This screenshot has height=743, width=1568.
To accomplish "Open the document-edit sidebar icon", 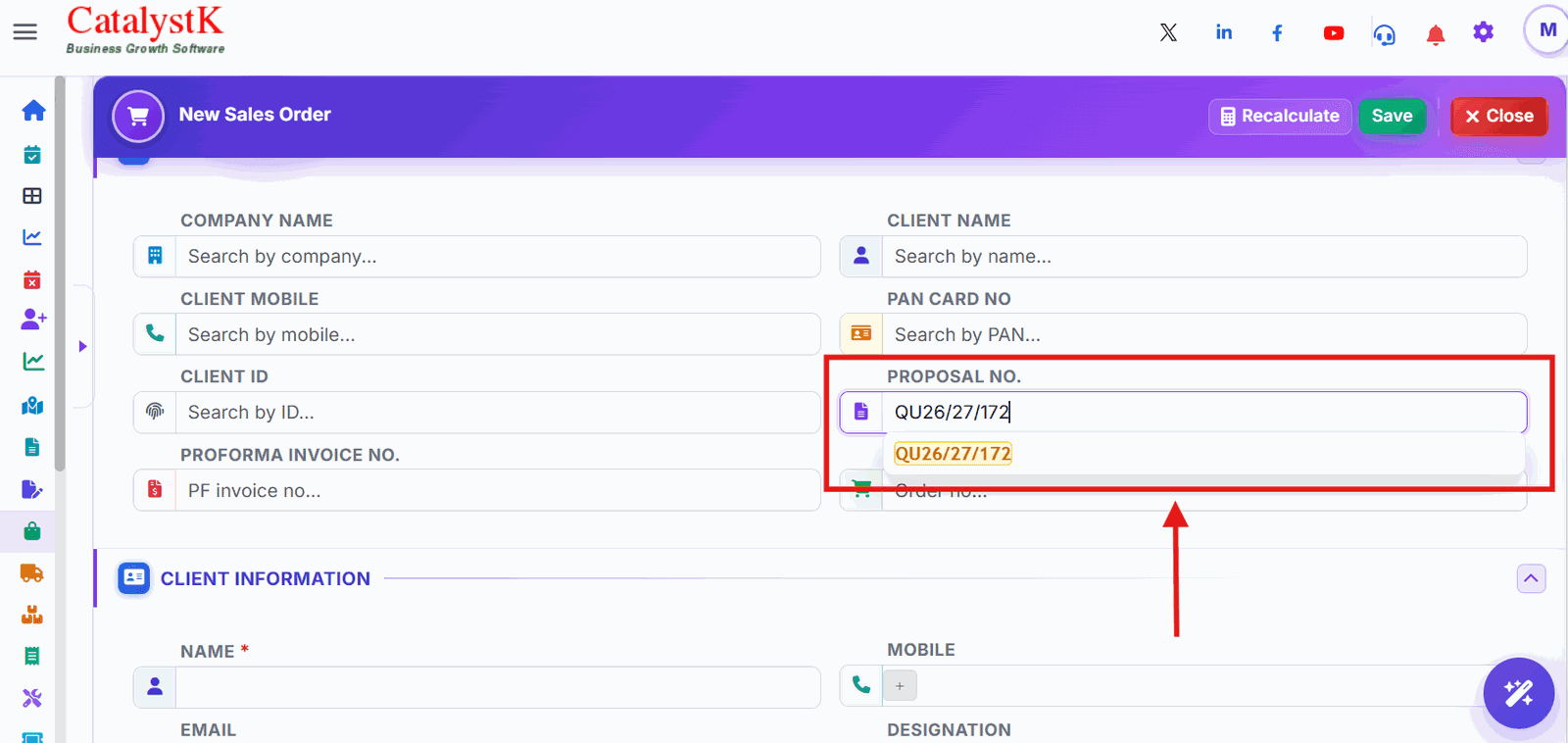I will click(32, 489).
